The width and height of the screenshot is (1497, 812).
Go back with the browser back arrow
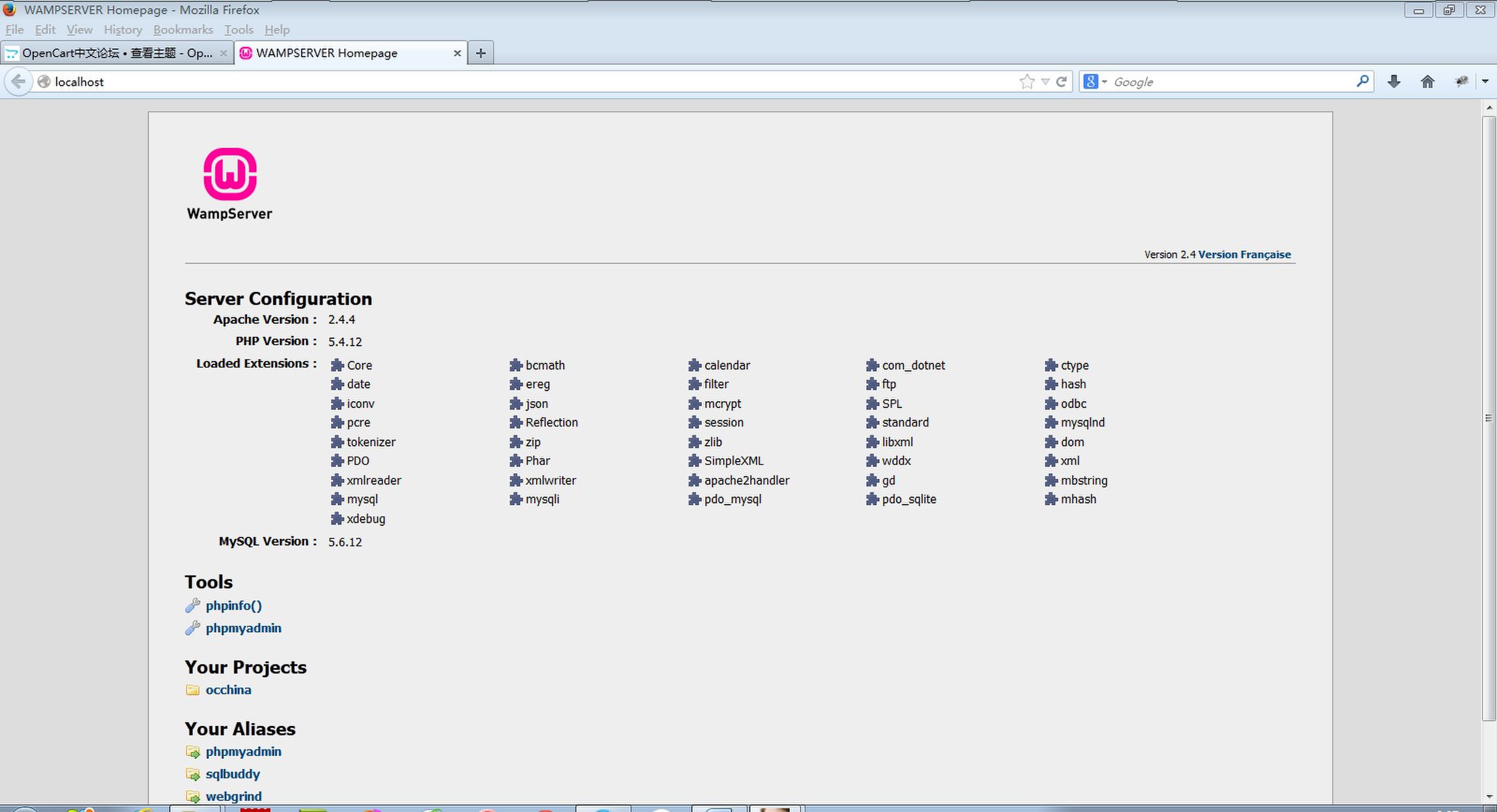click(x=18, y=81)
